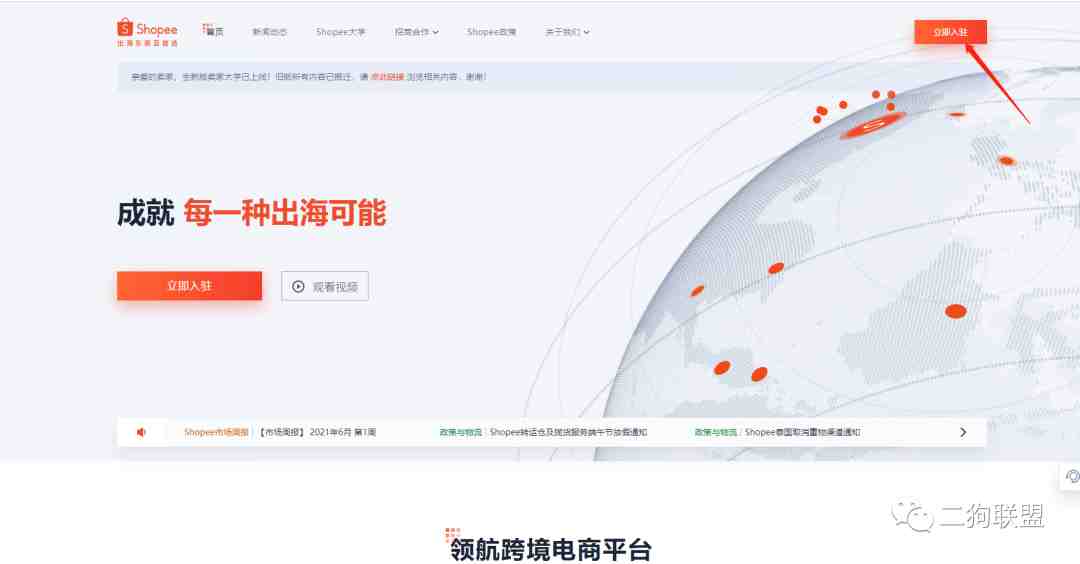Click the news ticker next arrow
The width and height of the screenshot is (1080, 564).
963,432
